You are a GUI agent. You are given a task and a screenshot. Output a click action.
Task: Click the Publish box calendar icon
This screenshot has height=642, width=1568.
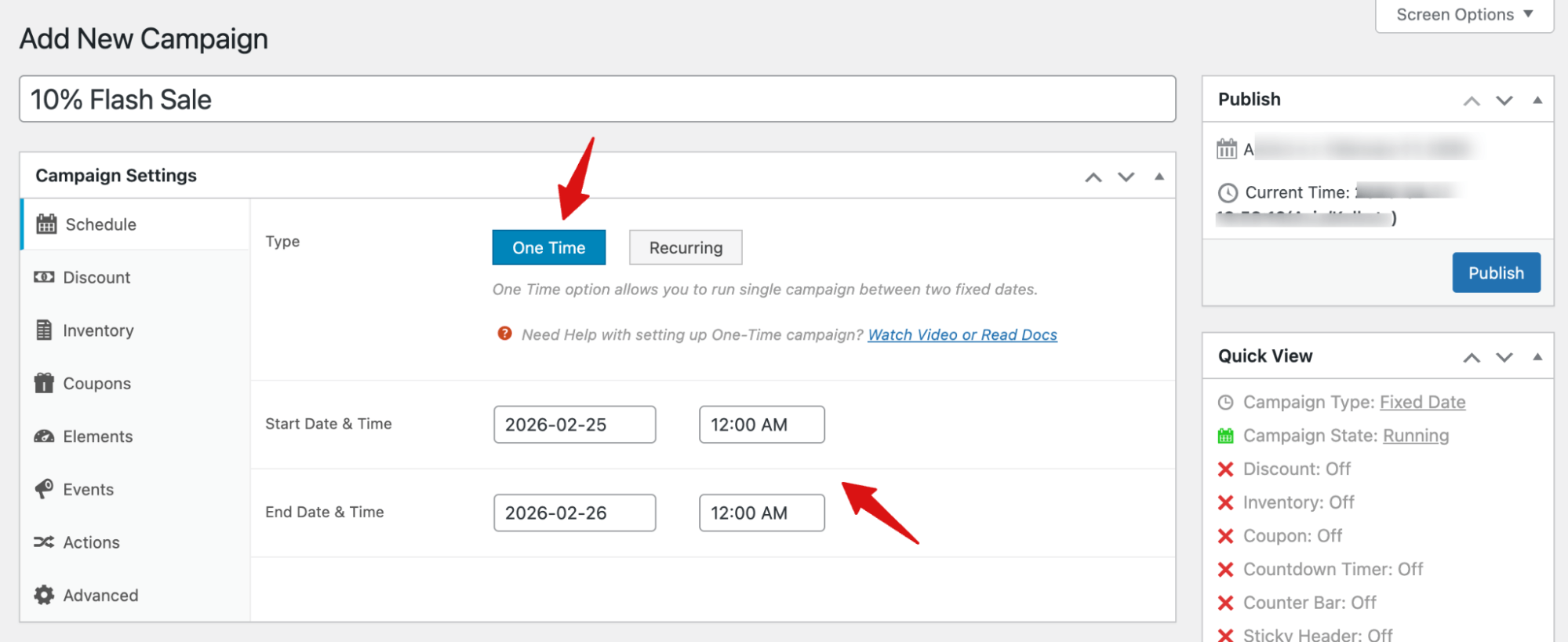coord(1227,148)
